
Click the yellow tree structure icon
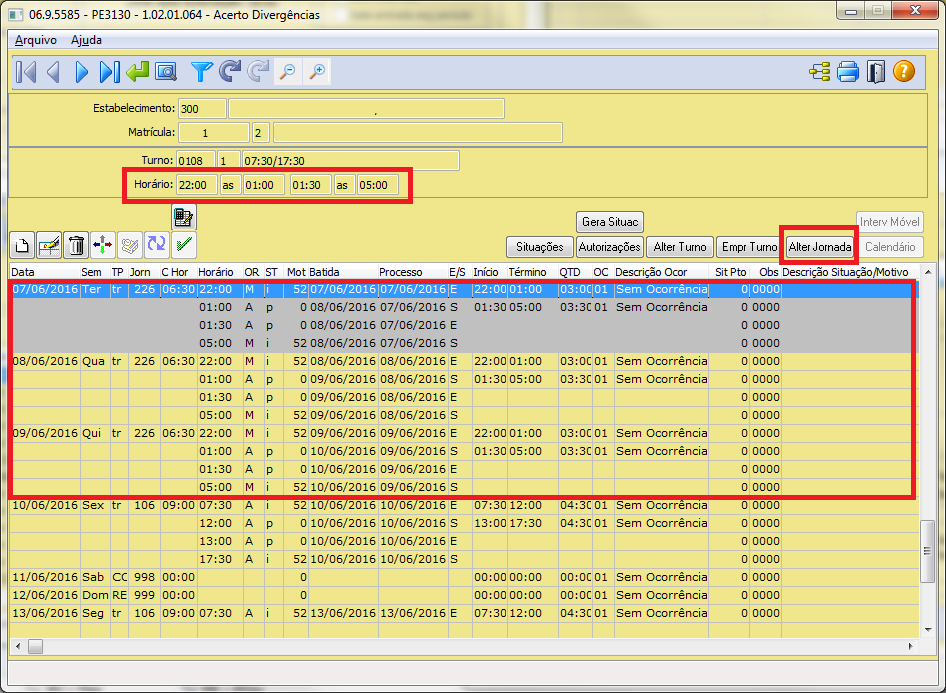coord(819,72)
